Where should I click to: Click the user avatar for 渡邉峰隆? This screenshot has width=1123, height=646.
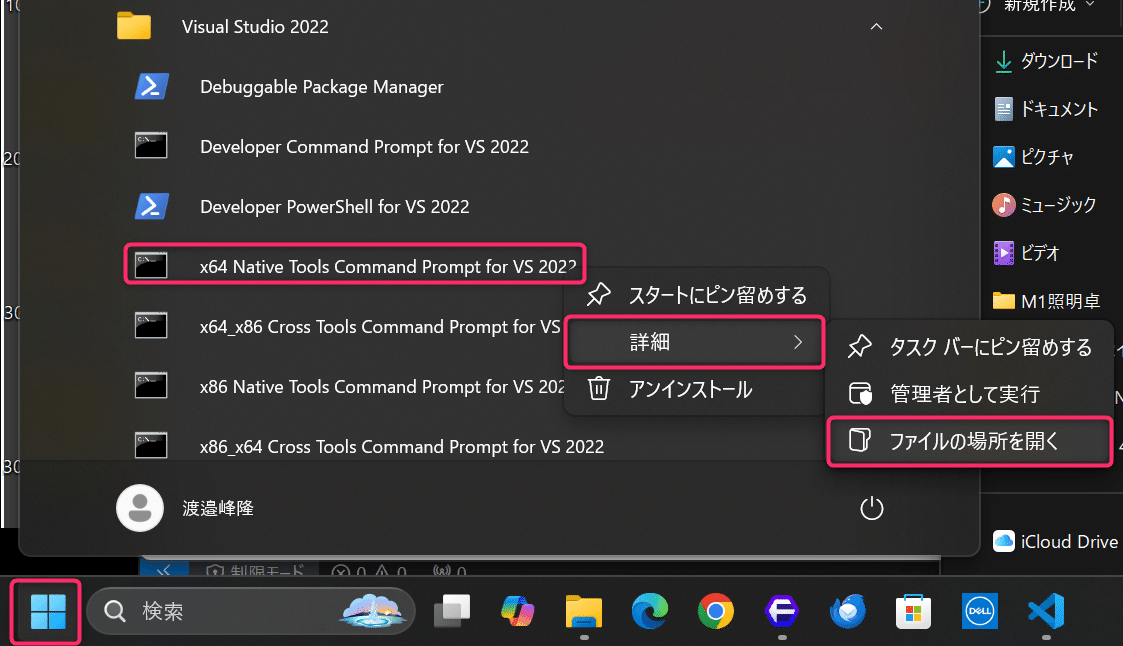point(140,508)
